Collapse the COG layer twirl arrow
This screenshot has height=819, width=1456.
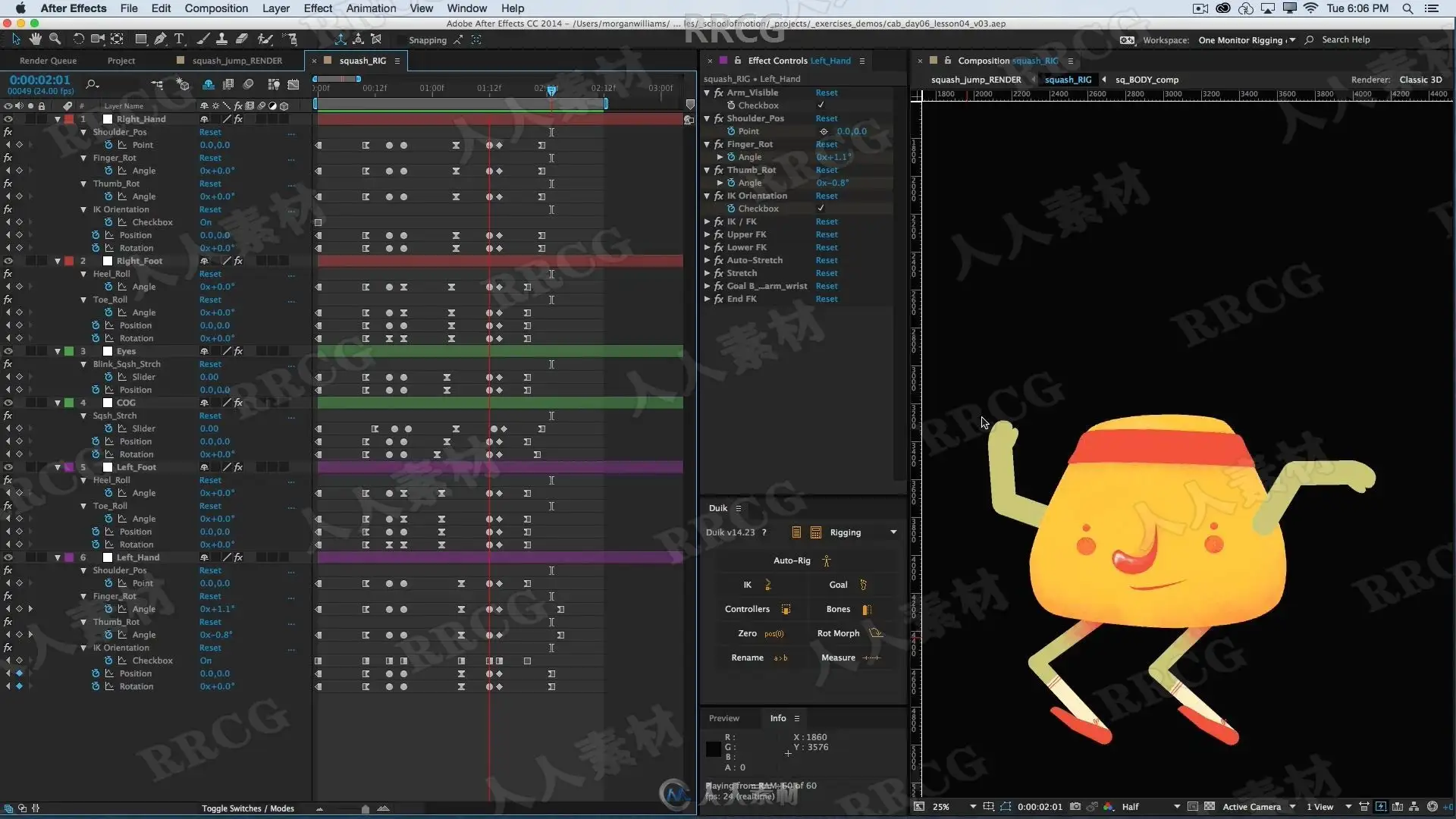[58, 403]
